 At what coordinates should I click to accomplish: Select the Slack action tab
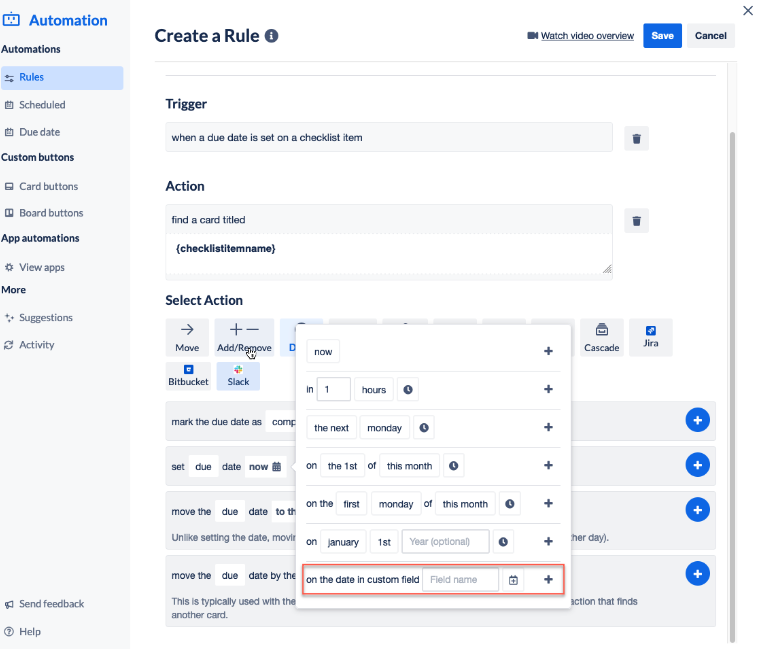tap(238, 376)
